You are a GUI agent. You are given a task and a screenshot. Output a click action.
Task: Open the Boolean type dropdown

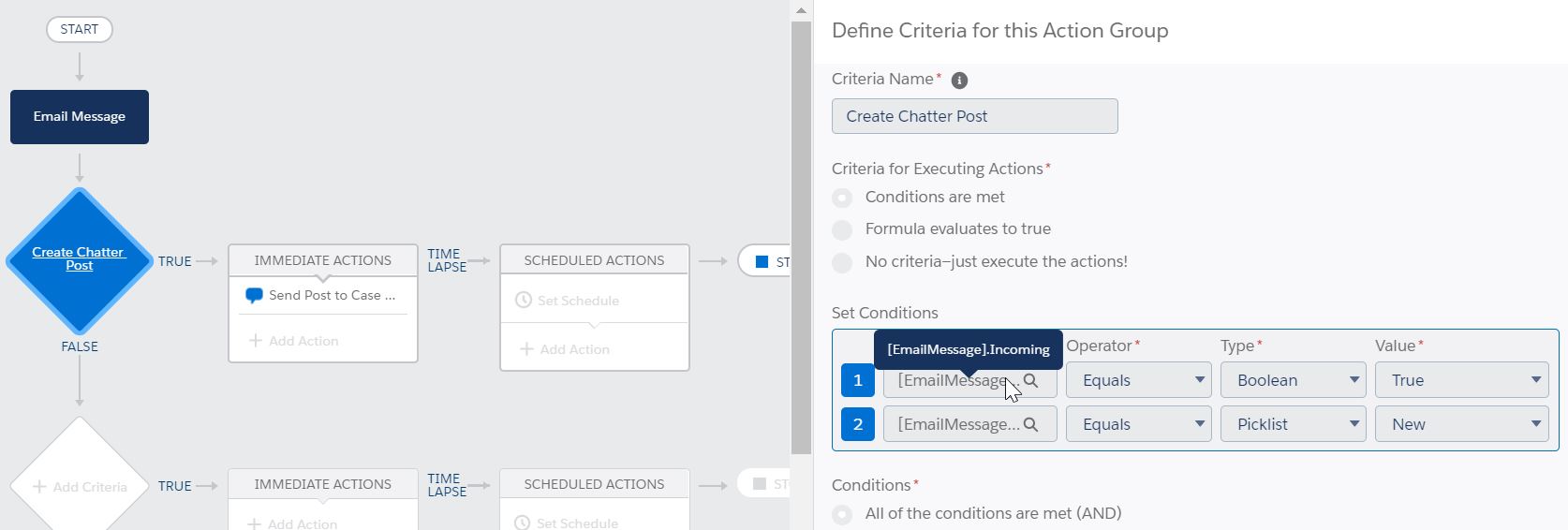click(1293, 380)
